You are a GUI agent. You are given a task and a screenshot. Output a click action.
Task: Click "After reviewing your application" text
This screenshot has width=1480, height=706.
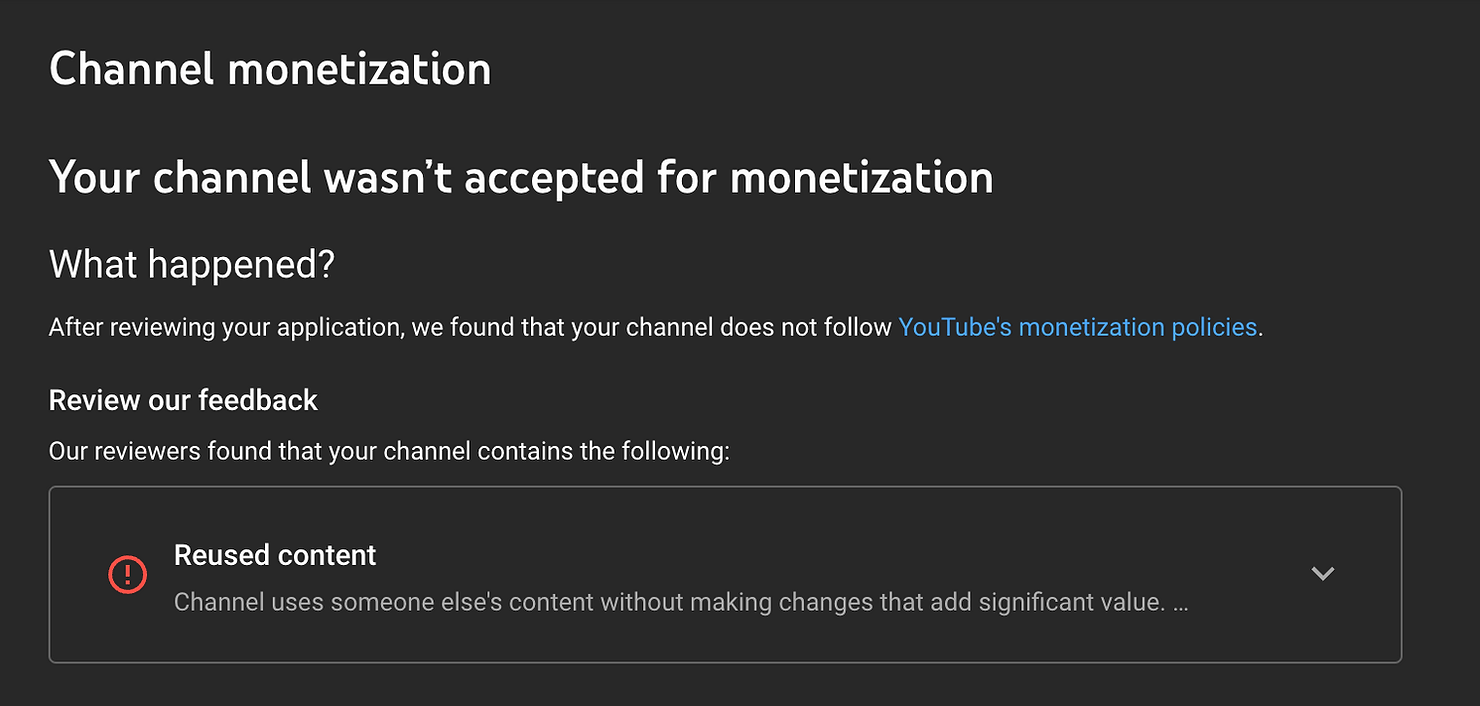(x=225, y=327)
